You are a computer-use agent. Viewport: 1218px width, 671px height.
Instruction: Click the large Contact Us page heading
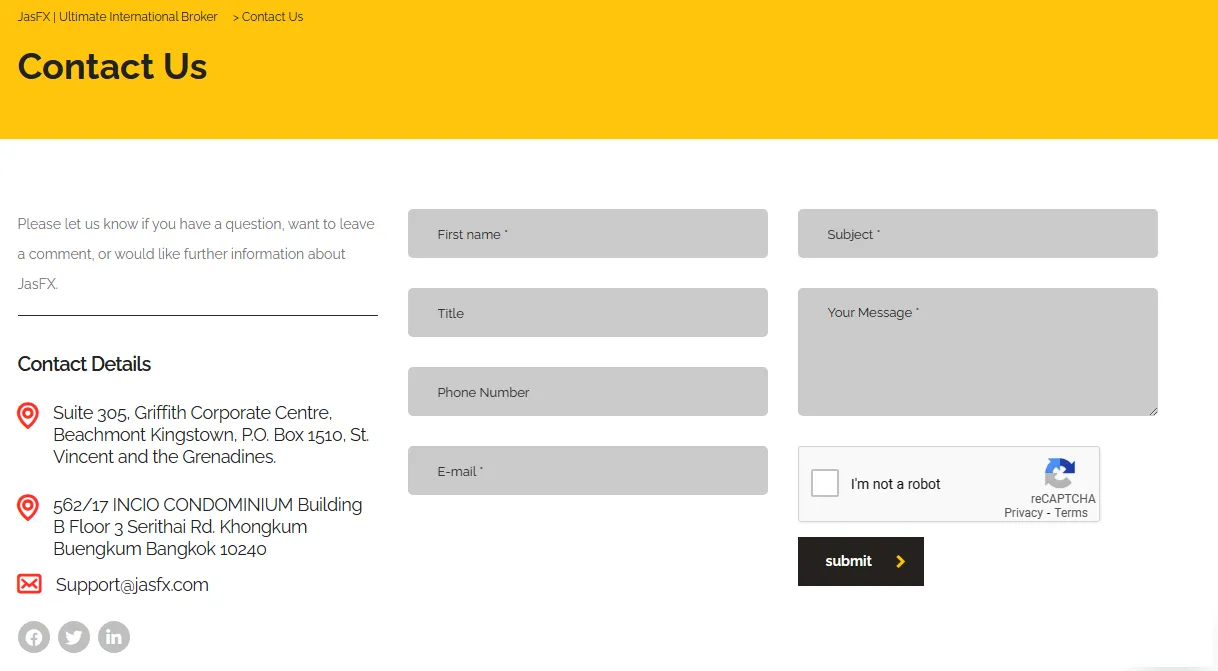pyautogui.click(x=112, y=67)
